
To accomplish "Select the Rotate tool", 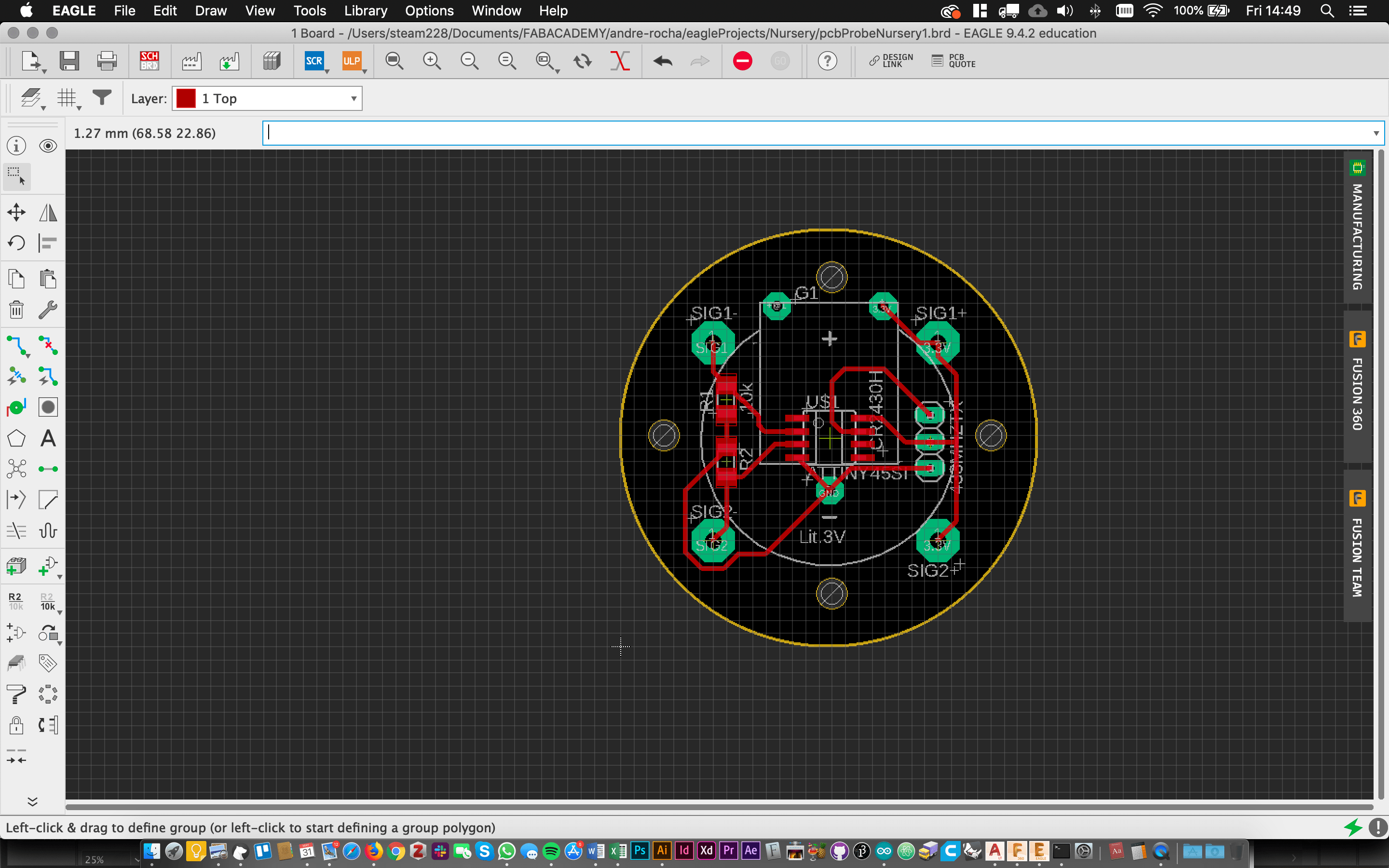I will [x=16, y=244].
